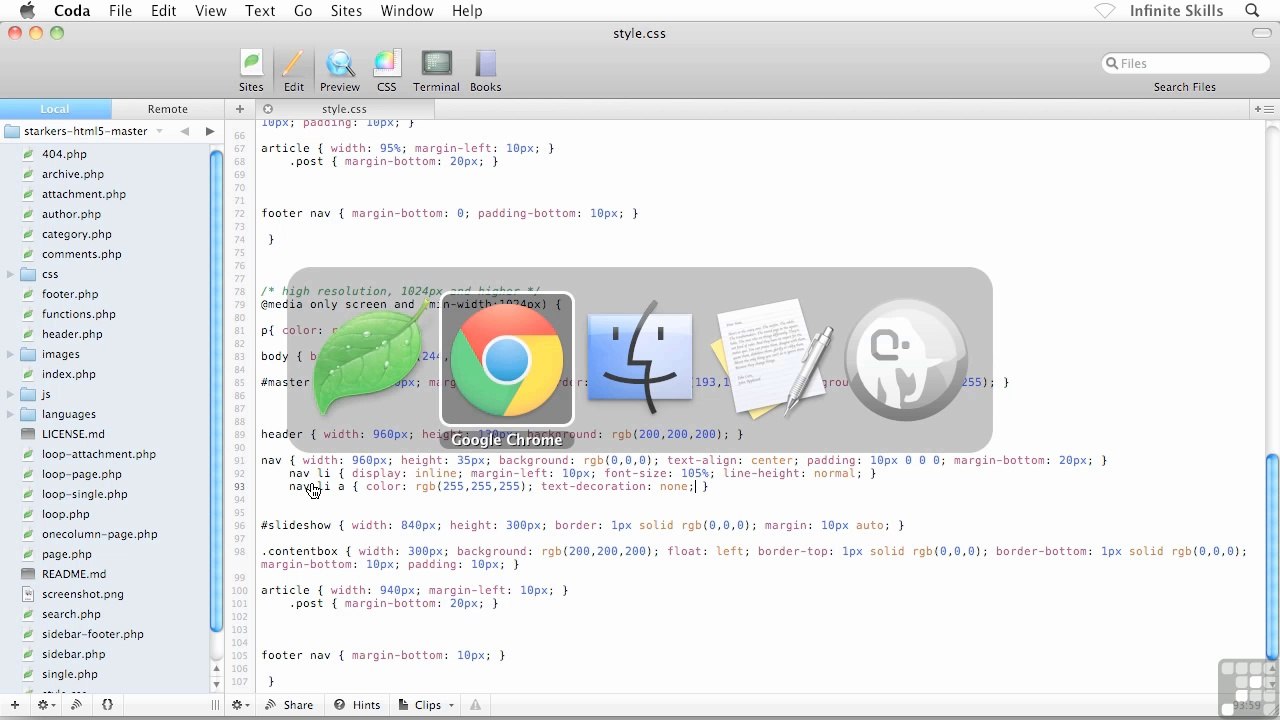1280x720 pixels.
Task: Open functions.php in file list
Action: point(79,314)
